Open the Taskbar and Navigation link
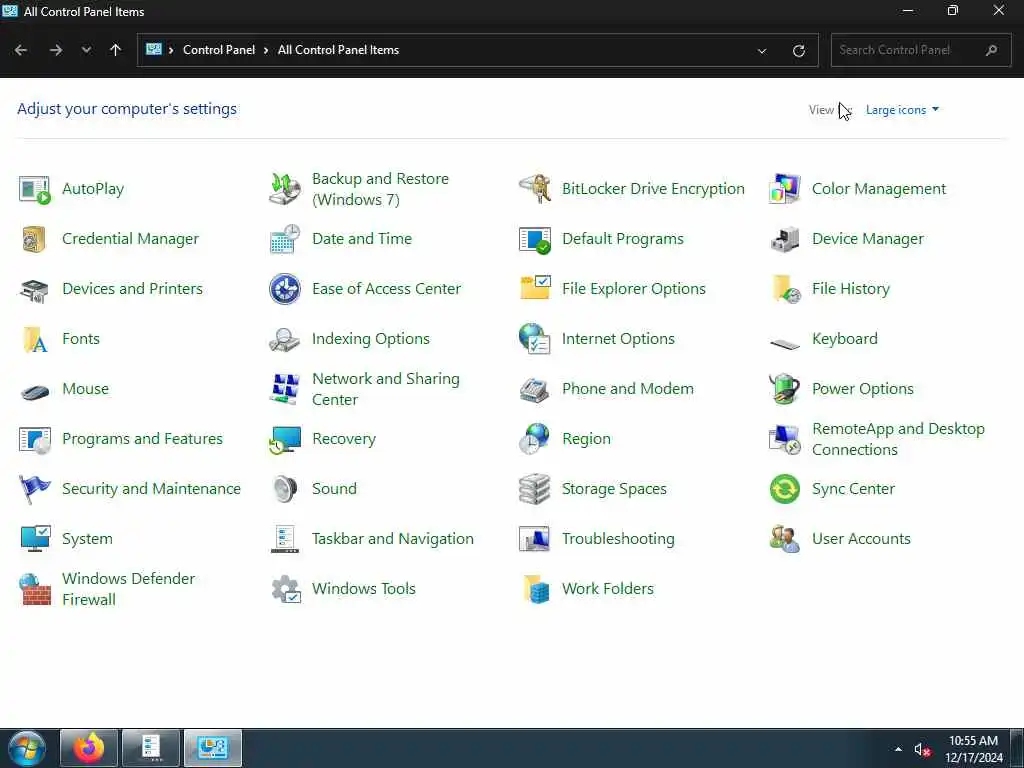The height and width of the screenshot is (768, 1024). click(392, 539)
